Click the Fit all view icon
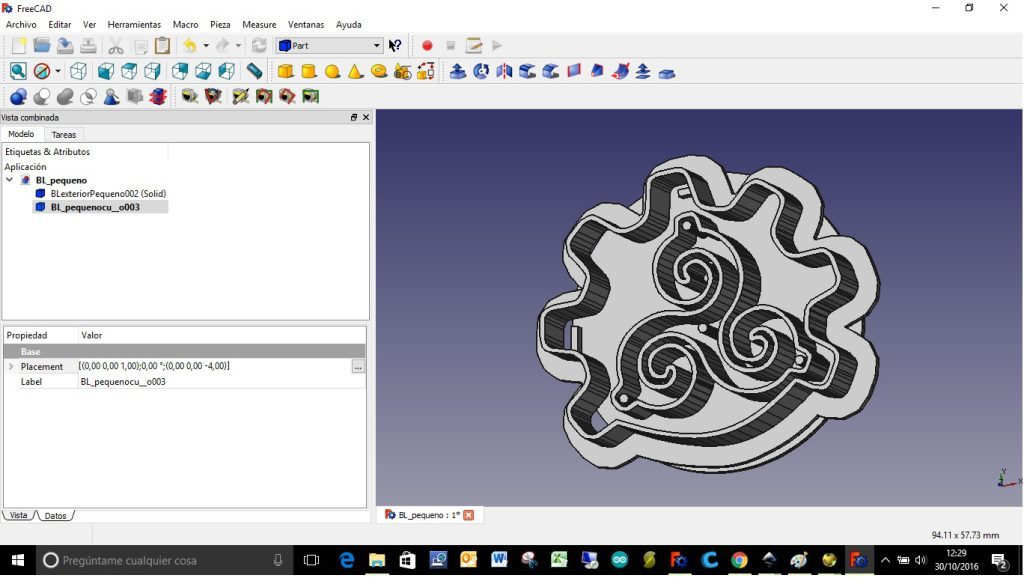 tap(18, 72)
